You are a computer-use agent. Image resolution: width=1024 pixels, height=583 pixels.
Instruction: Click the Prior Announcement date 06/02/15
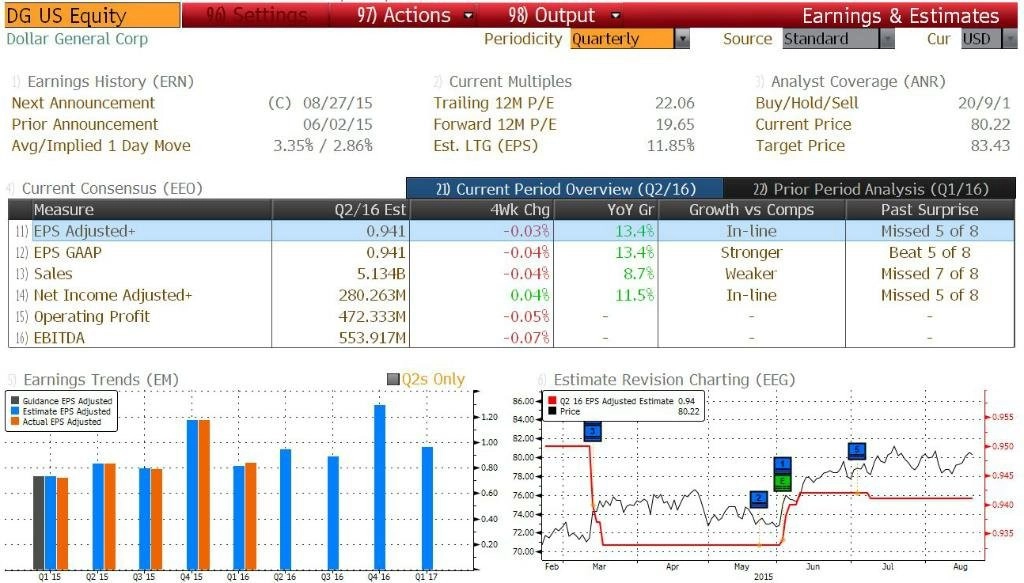(338, 125)
